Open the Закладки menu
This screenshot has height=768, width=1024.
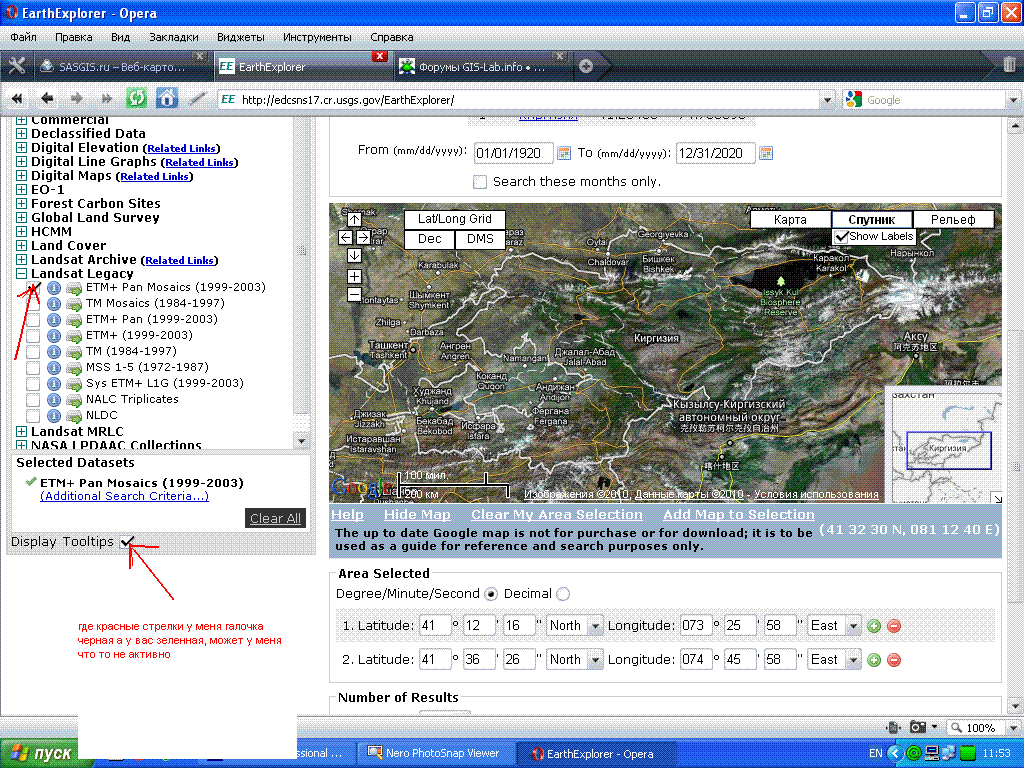click(173, 37)
